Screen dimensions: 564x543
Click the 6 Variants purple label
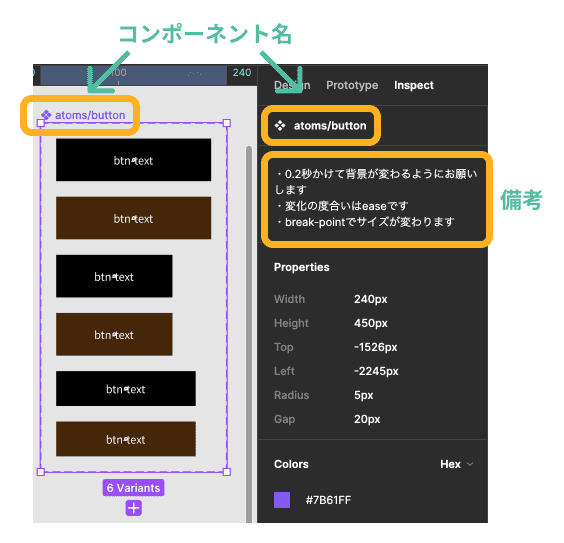133,488
